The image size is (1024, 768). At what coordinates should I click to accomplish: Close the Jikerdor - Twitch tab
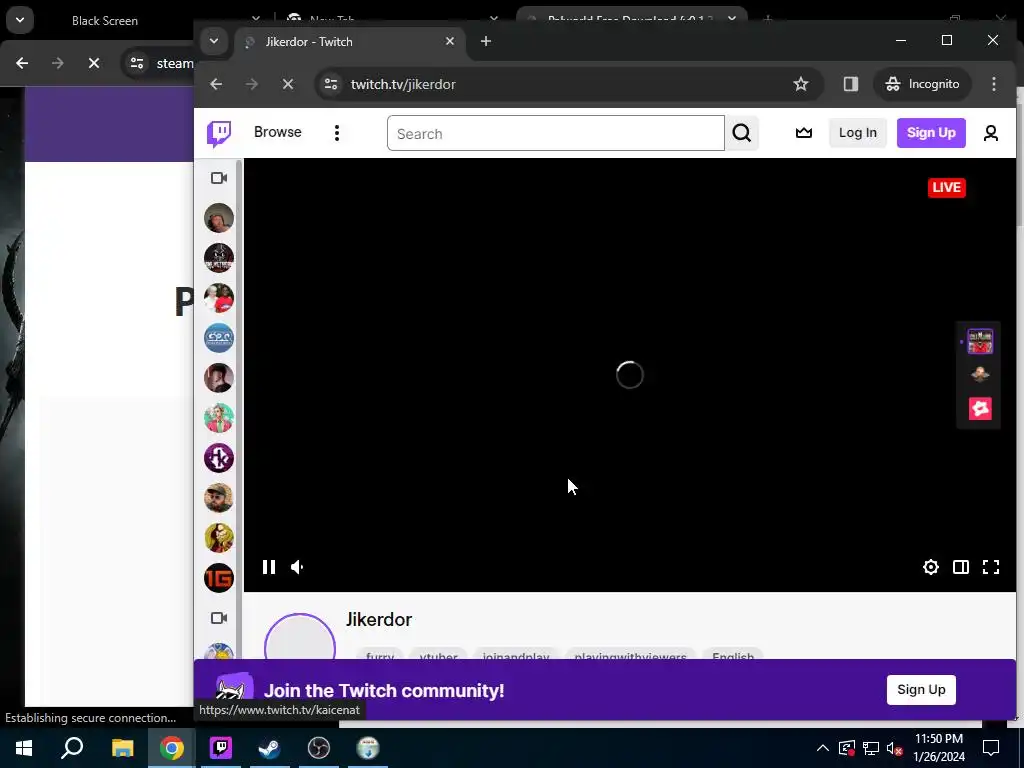tap(449, 41)
